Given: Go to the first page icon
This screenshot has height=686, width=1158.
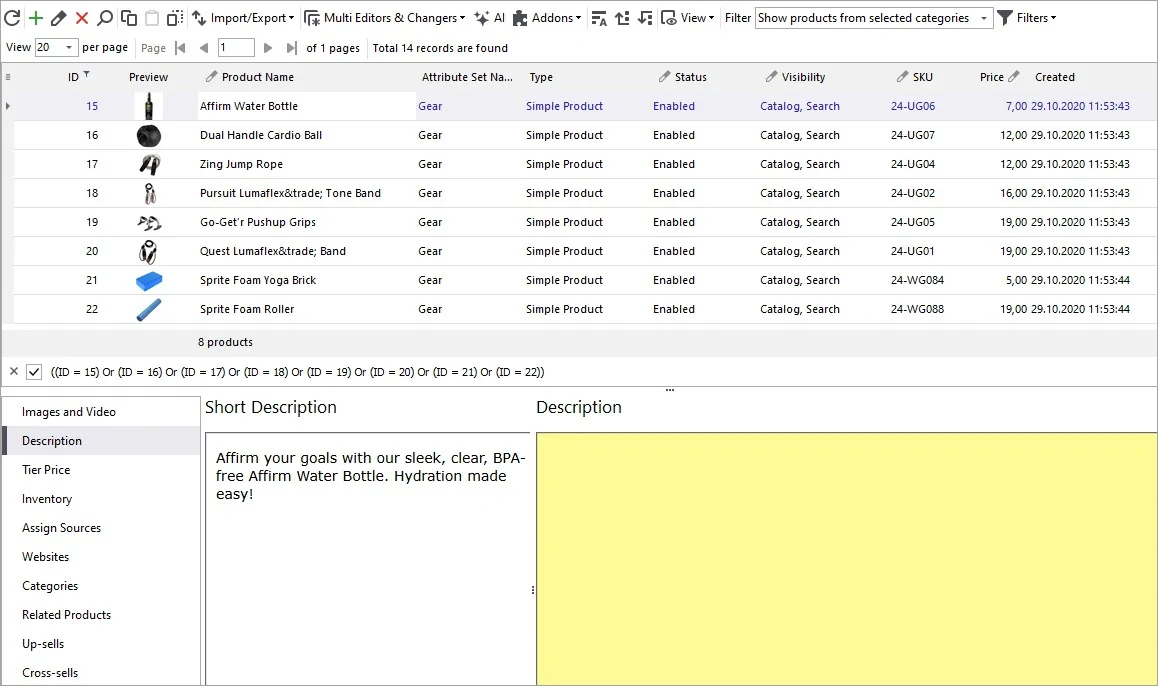Looking at the screenshot, I should tap(180, 48).
